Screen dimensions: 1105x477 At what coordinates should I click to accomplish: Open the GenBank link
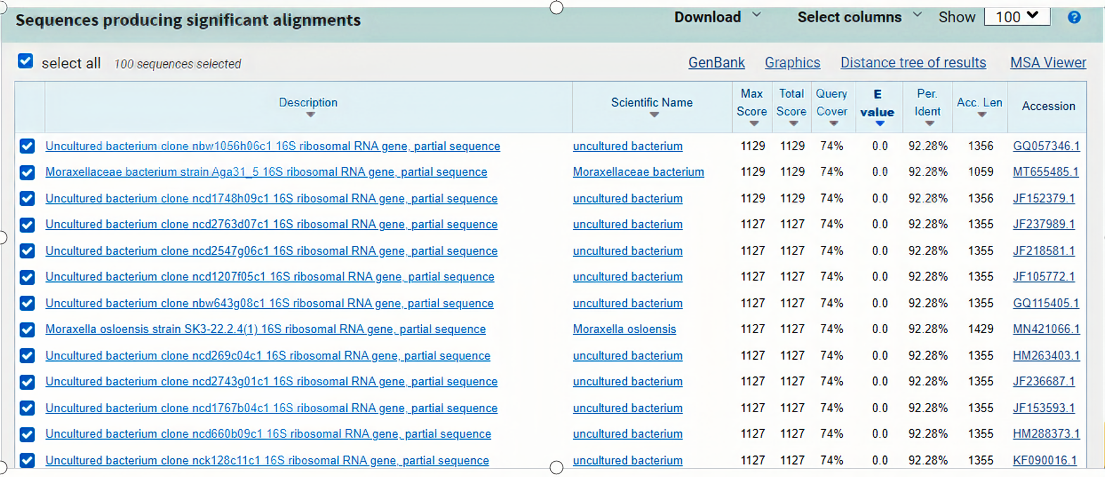point(717,63)
